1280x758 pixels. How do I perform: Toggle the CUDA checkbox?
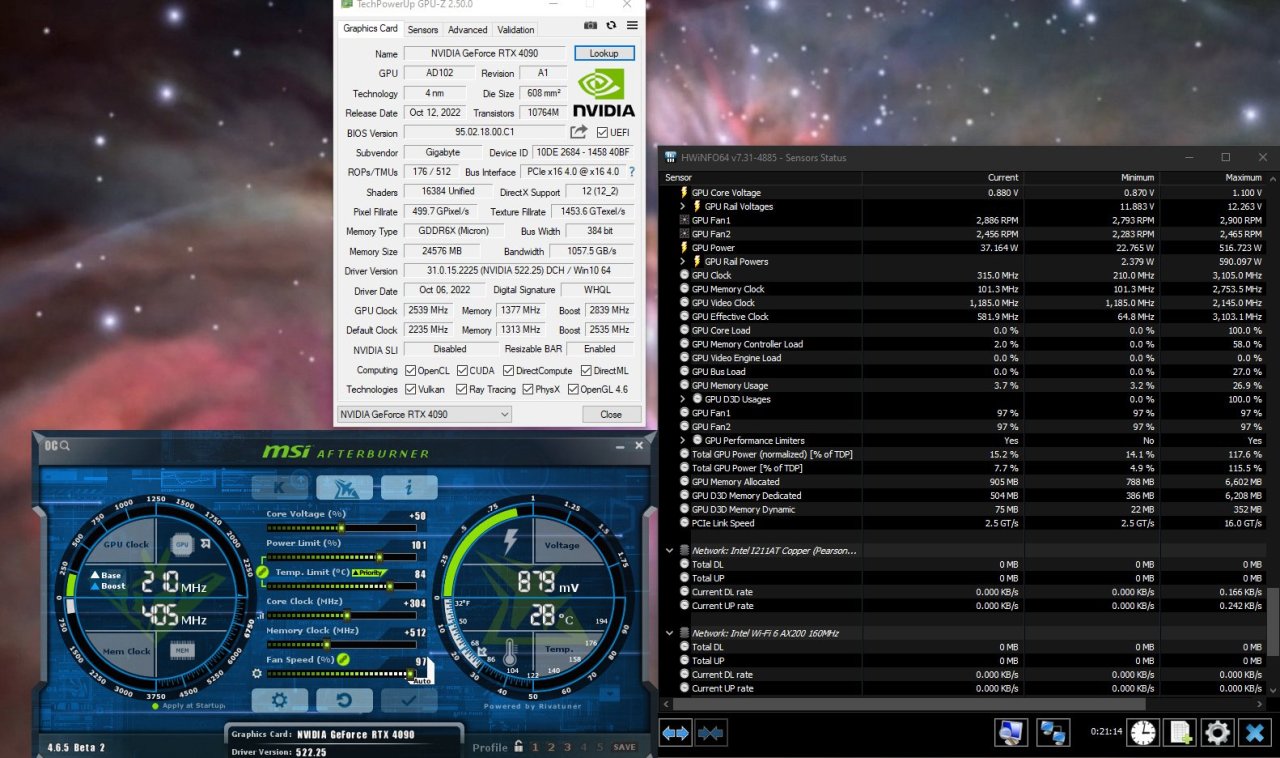click(461, 371)
